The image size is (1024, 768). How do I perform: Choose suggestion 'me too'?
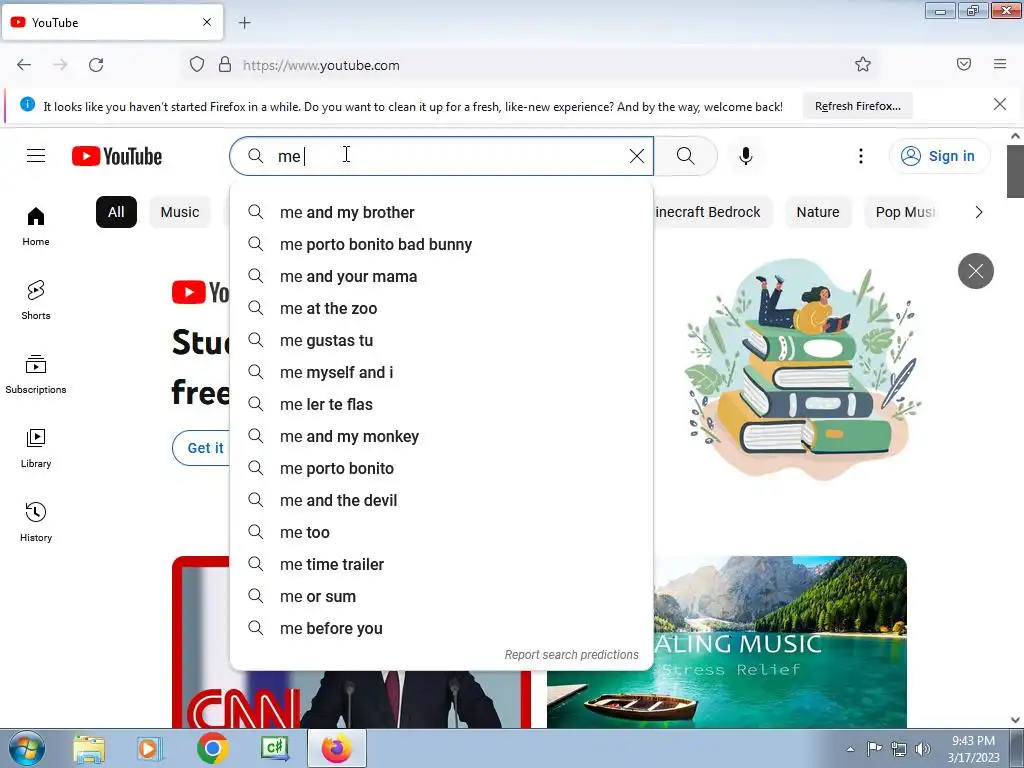[x=441, y=532]
